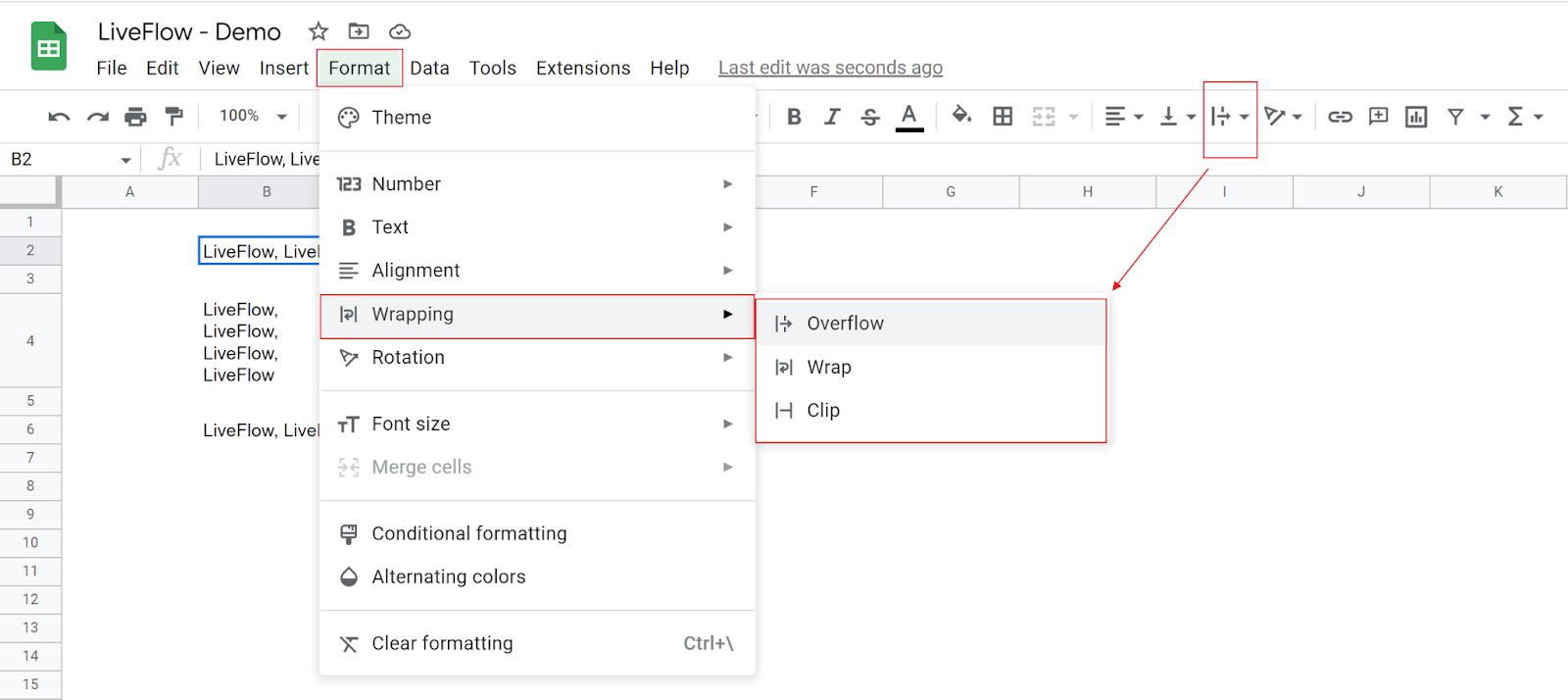Star the LiveFlow - Demo document
Image resolution: width=1568 pixels, height=700 pixels.
click(x=318, y=31)
